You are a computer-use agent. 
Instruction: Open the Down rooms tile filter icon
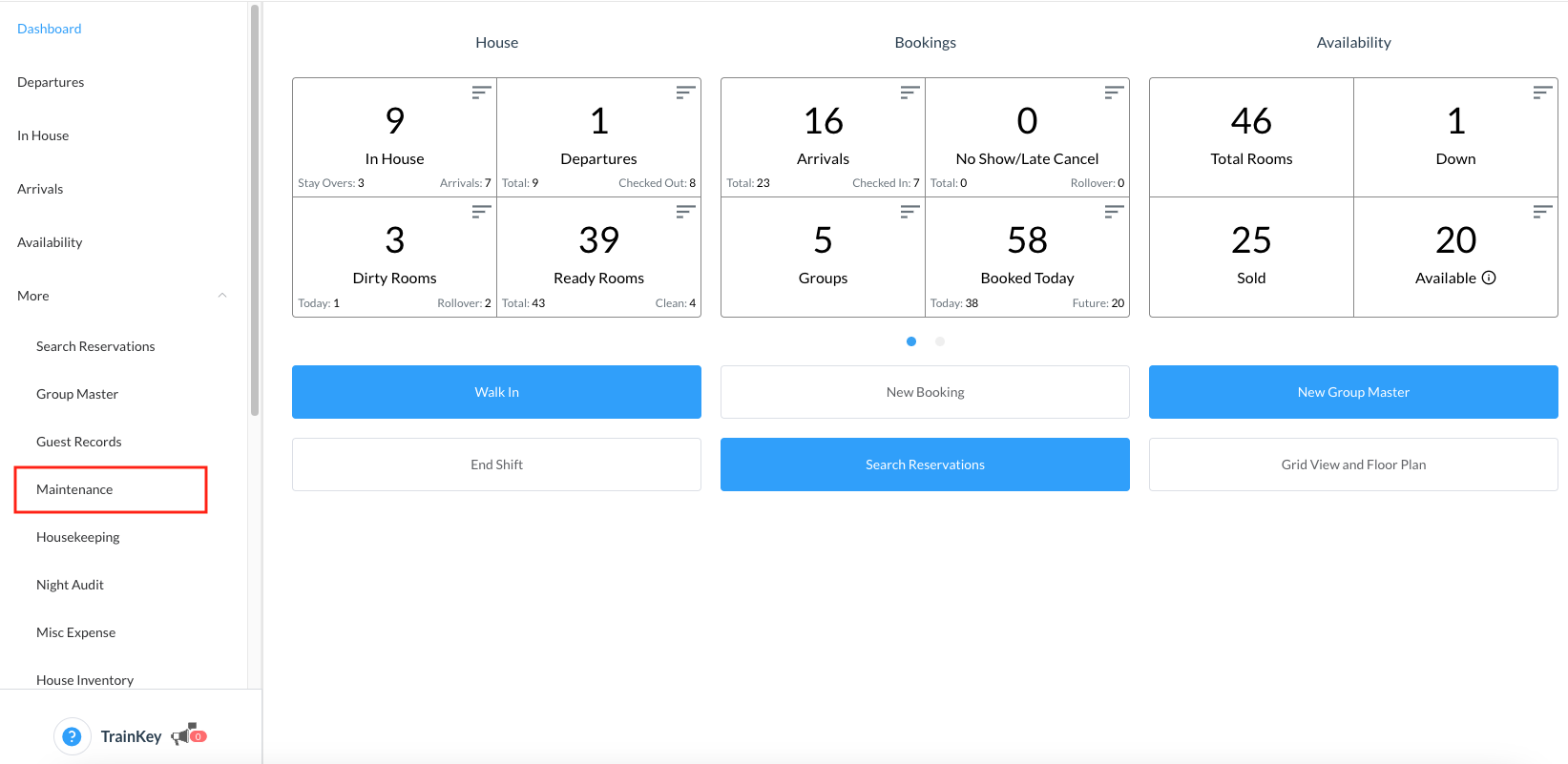pyautogui.click(x=1542, y=93)
